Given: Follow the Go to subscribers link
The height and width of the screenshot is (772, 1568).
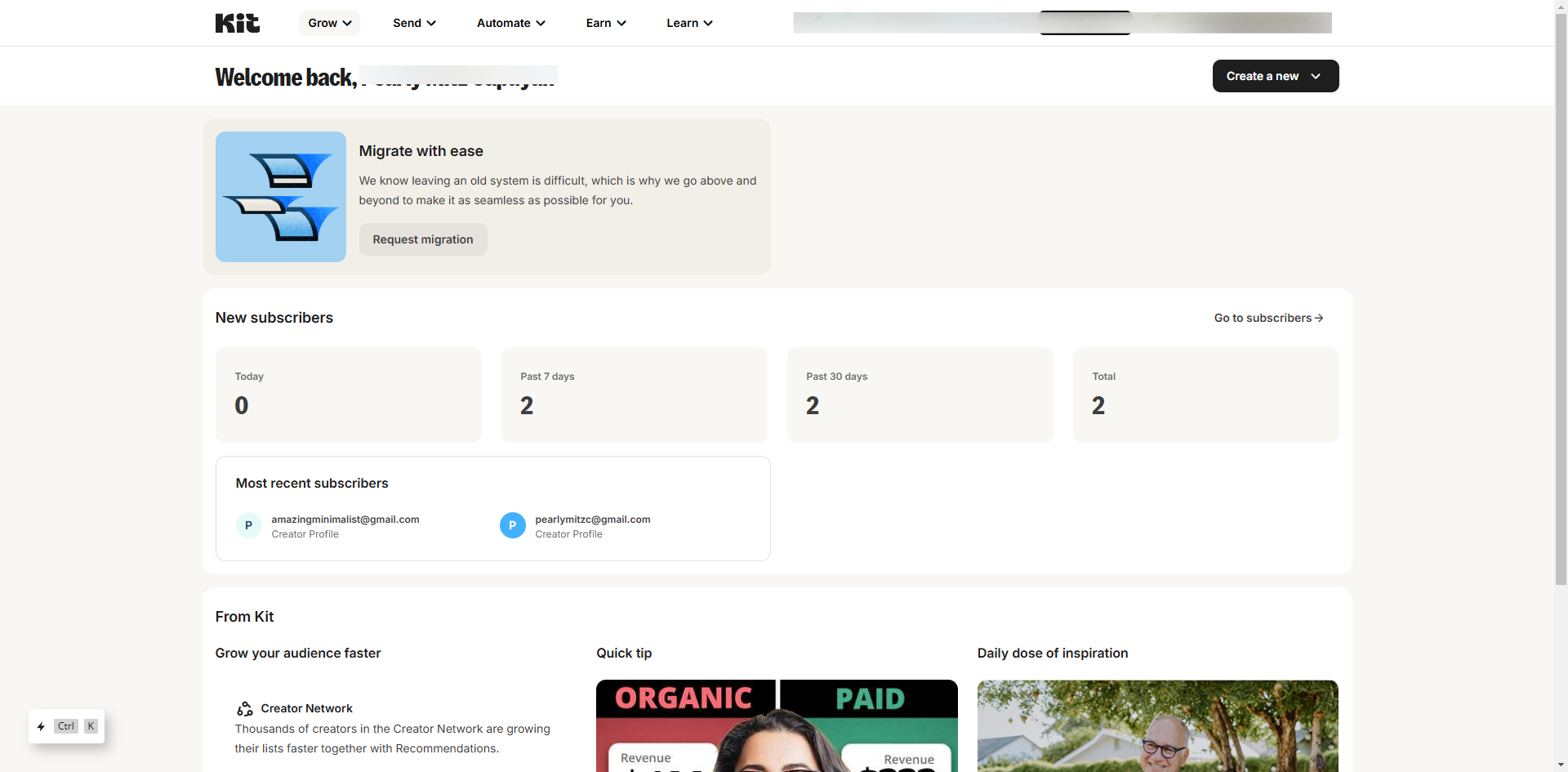Looking at the screenshot, I should click(x=1268, y=318).
